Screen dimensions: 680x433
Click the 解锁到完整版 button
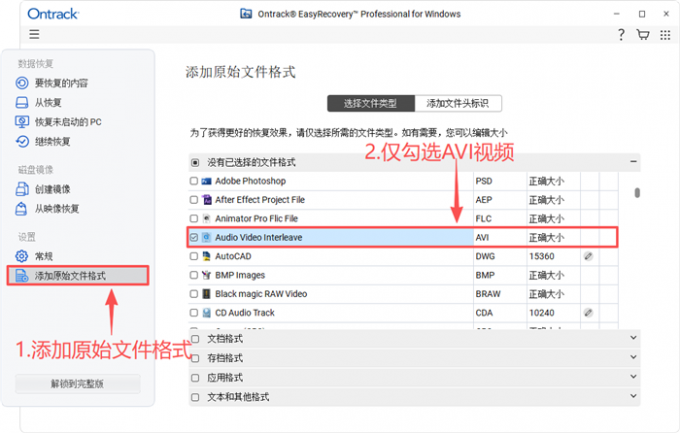[78, 384]
